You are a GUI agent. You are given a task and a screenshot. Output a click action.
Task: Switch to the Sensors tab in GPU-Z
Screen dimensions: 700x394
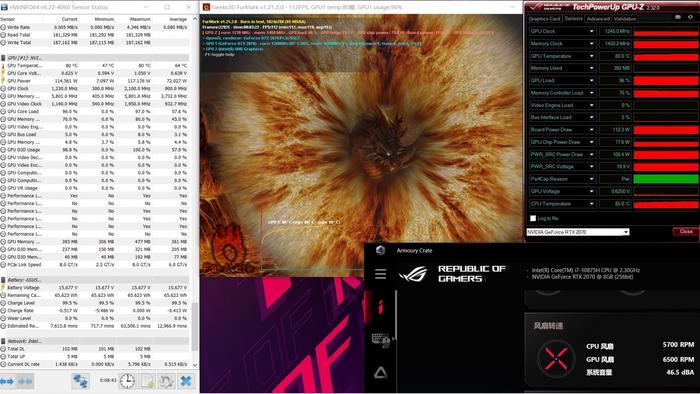(x=573, y=19)
